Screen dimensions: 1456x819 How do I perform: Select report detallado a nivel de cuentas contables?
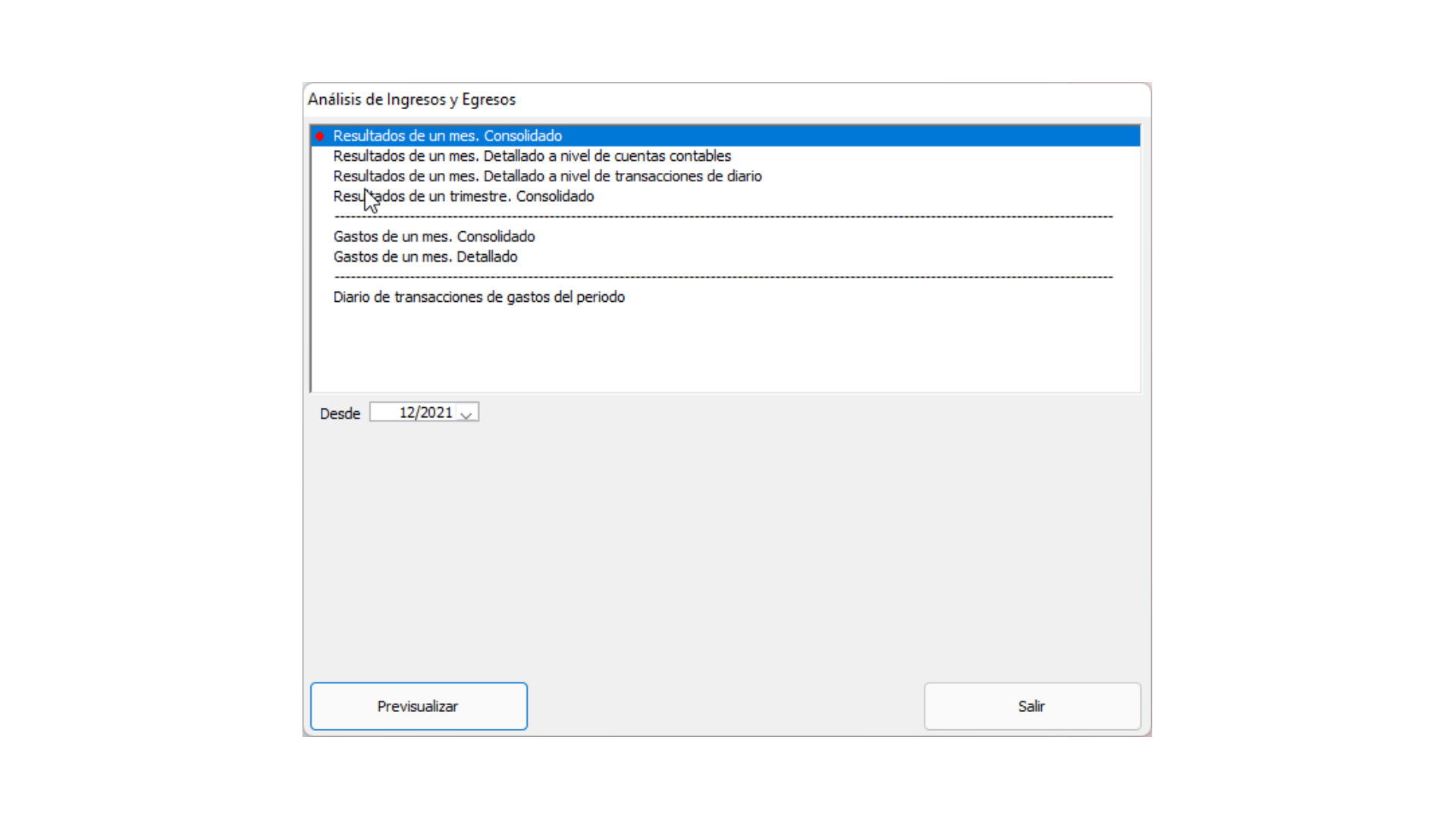[x=532, y=156]
